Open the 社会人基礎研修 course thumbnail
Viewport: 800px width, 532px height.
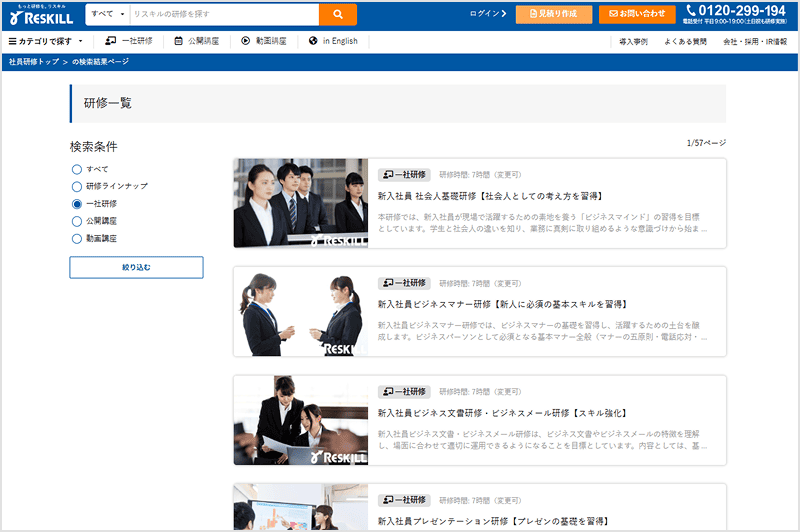[x=301, y=203]
